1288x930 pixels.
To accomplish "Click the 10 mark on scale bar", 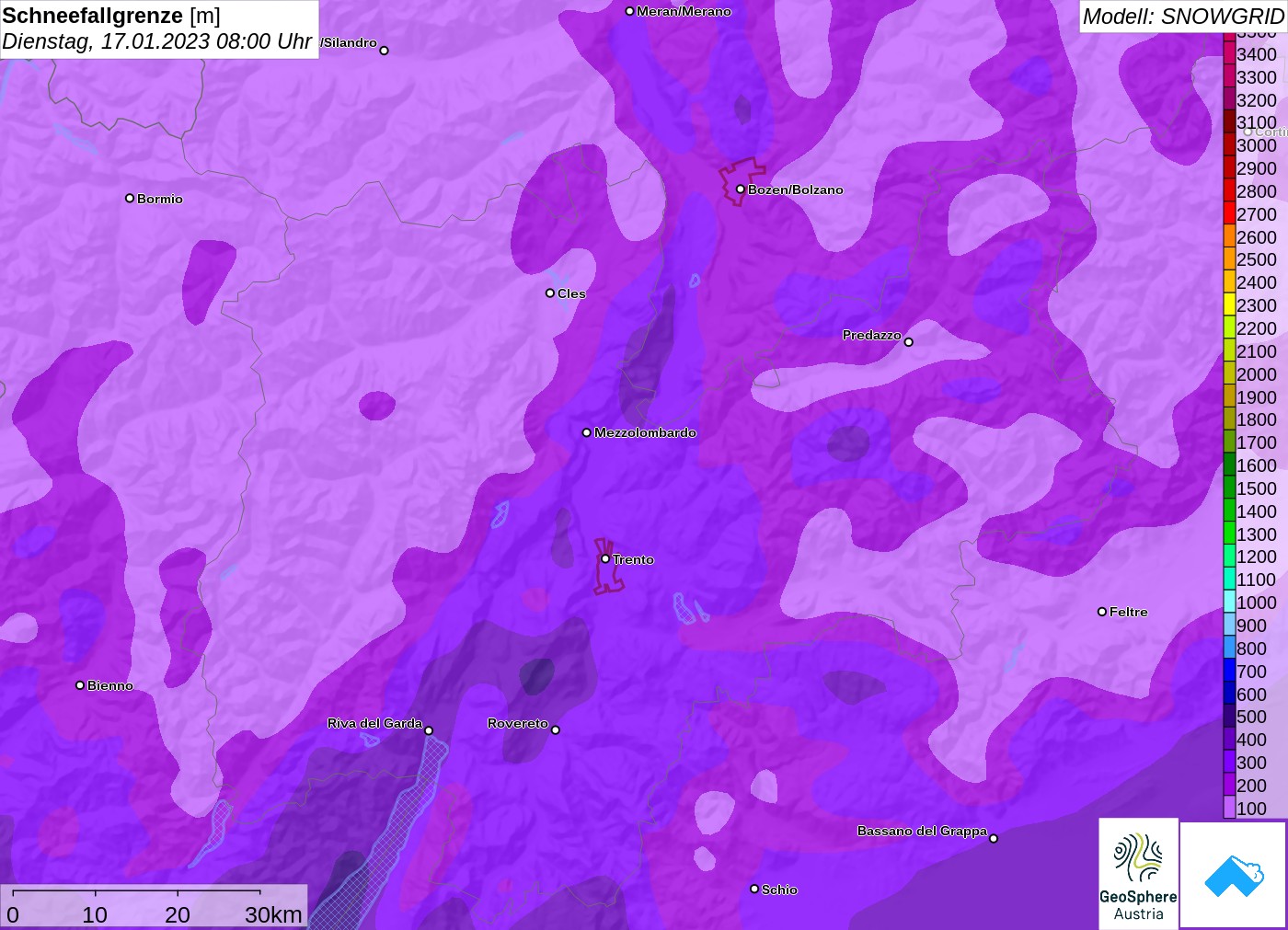I will (x=95, y=914).
